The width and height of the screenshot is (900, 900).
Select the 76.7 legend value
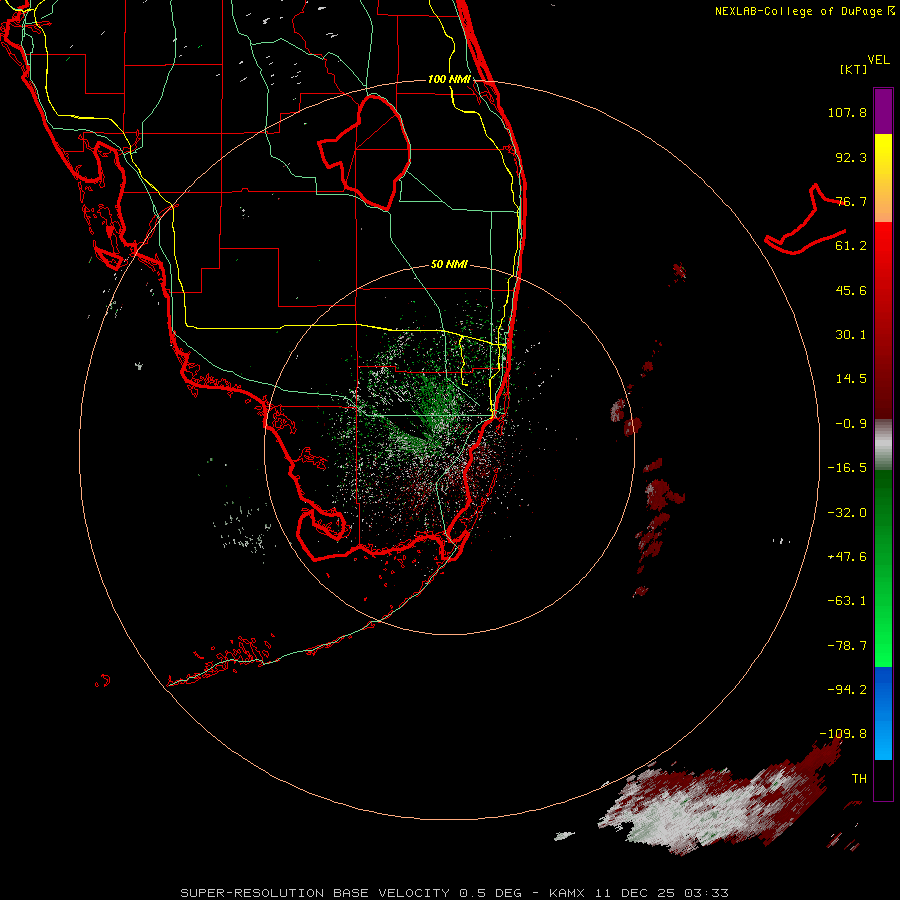pos(851,201)
